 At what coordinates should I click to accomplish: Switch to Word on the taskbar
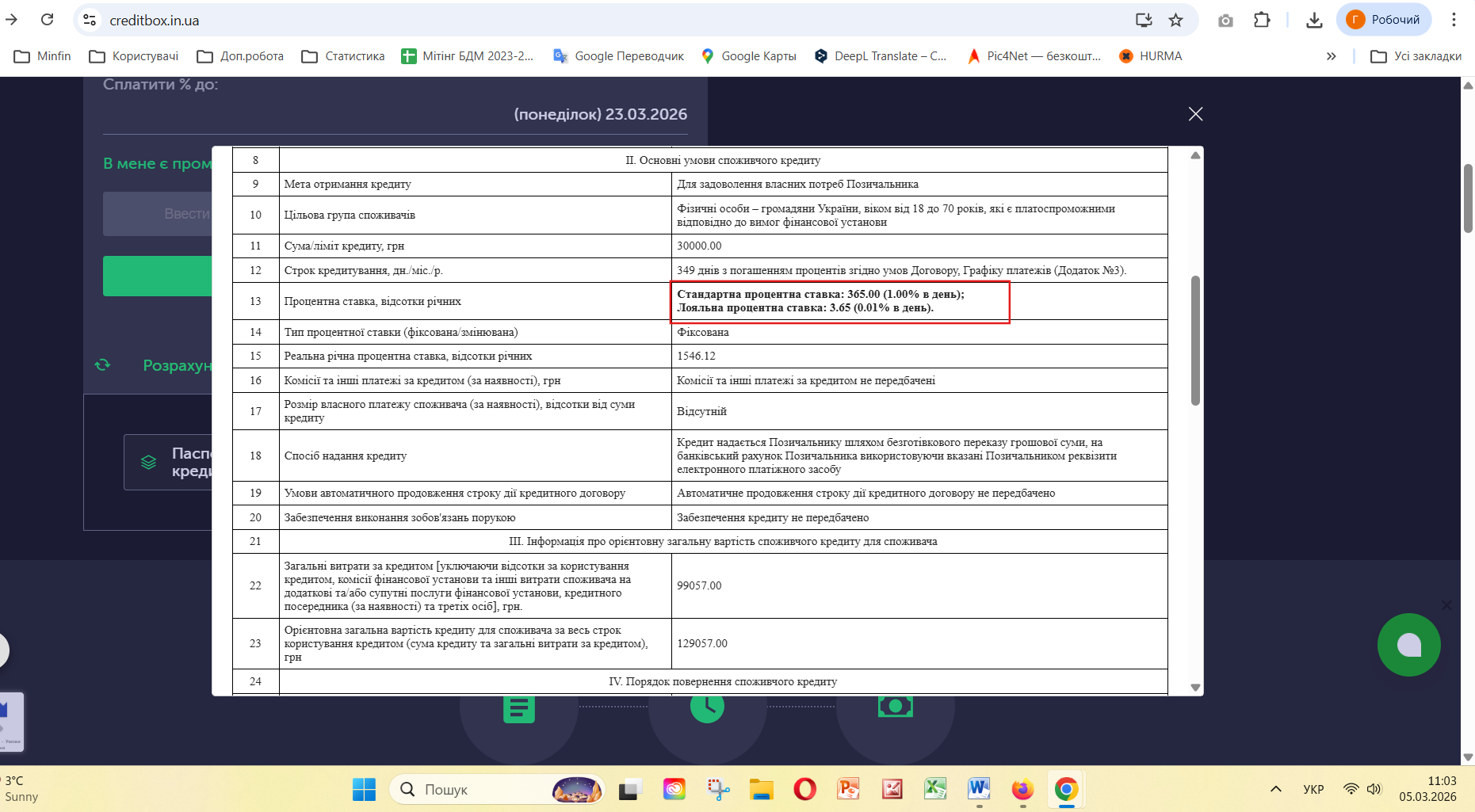pos(979,789)
